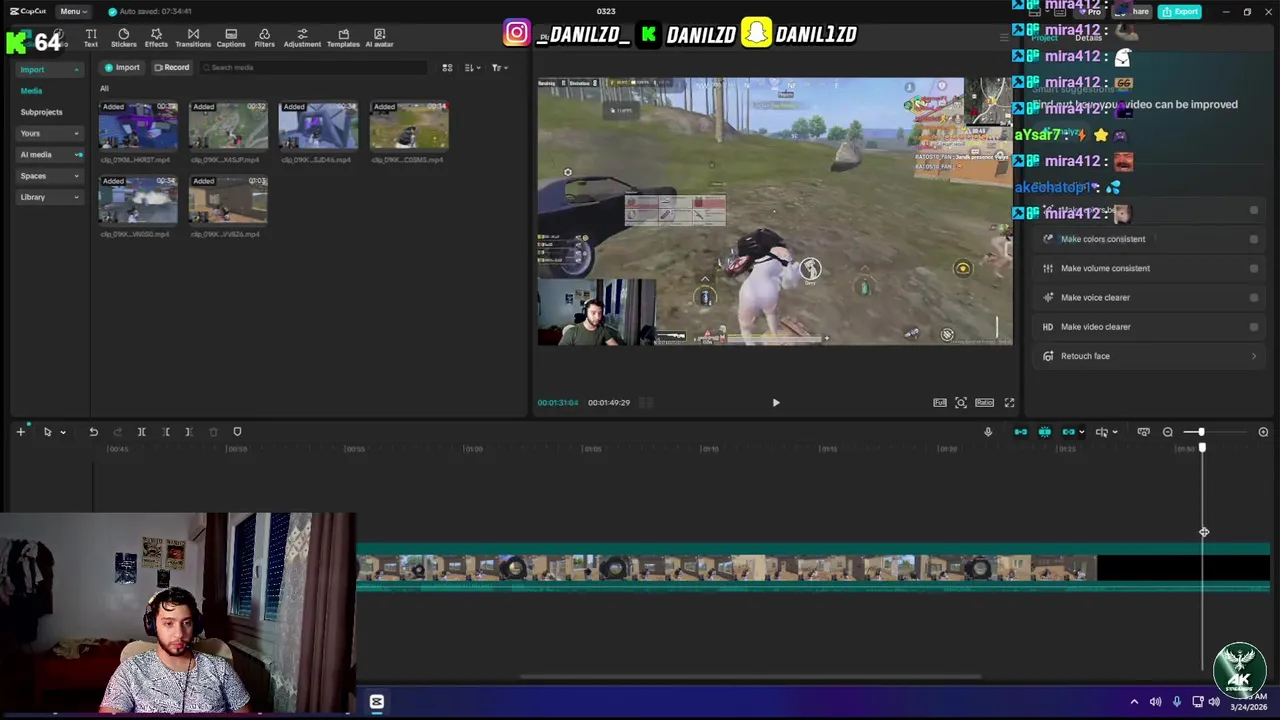Click the Import media button

coord(122,67)
